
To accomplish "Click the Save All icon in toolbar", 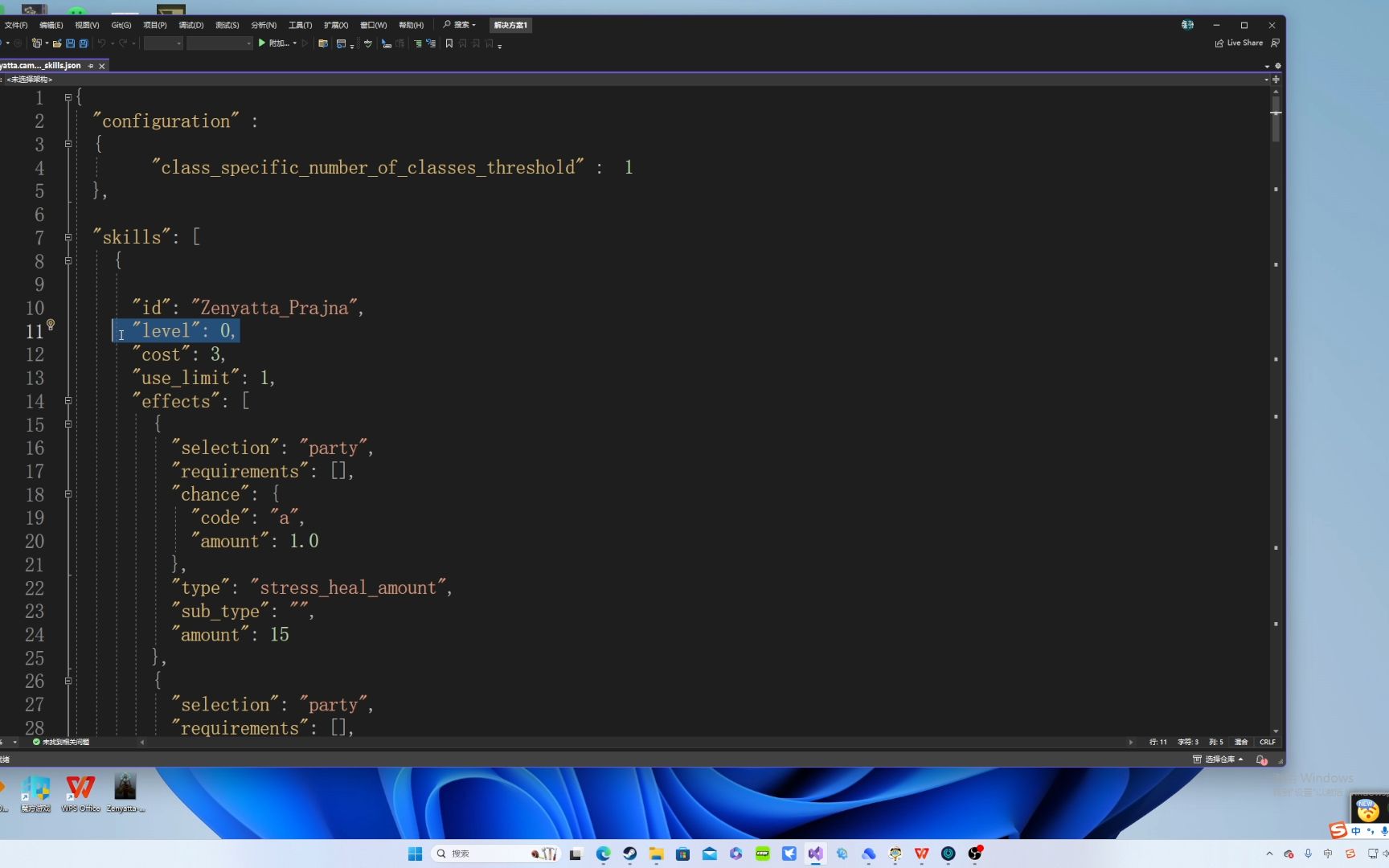I will coord(83,43).
